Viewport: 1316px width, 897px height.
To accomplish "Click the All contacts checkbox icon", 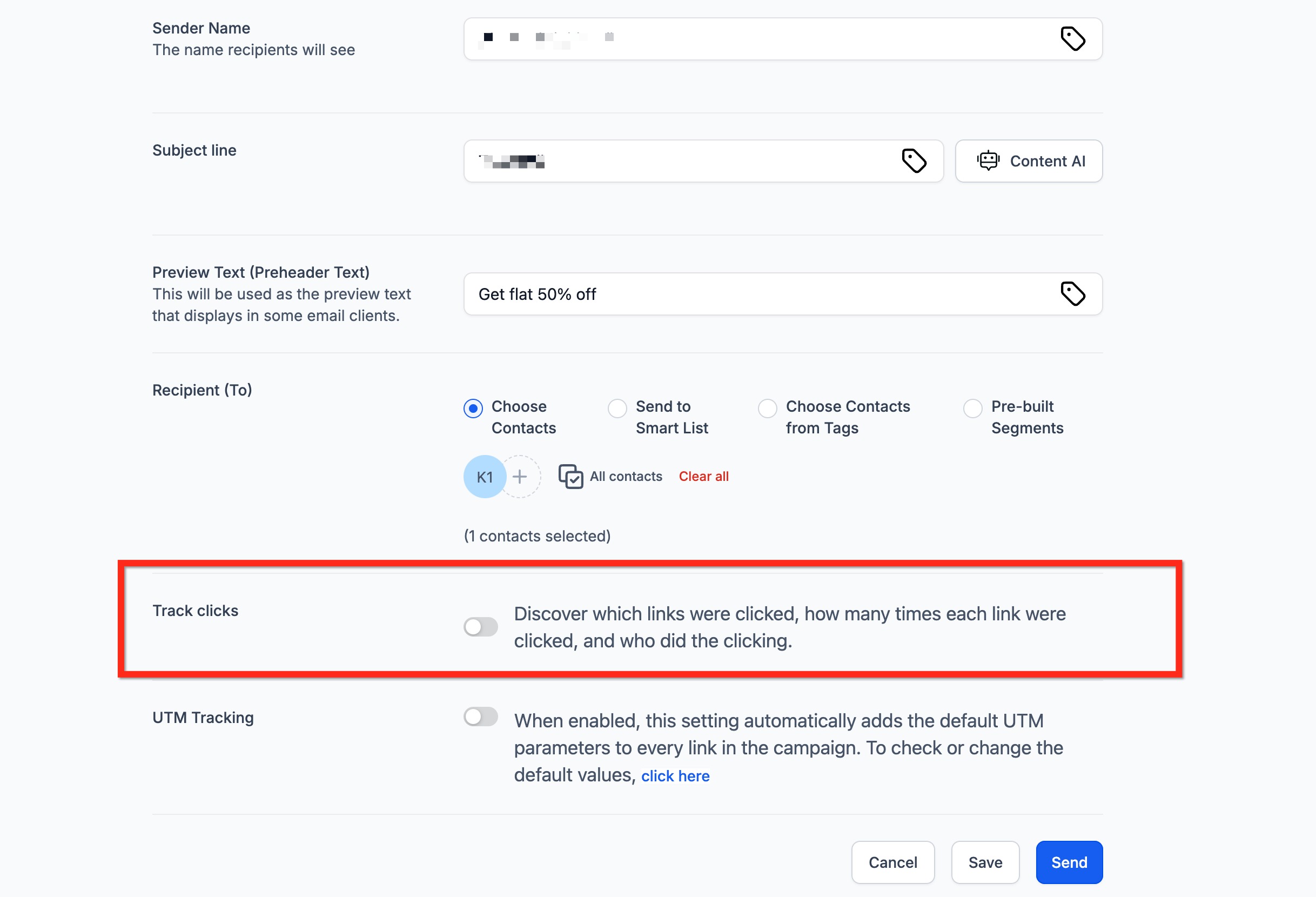I will pyautogui.click(x=570, y=476).
